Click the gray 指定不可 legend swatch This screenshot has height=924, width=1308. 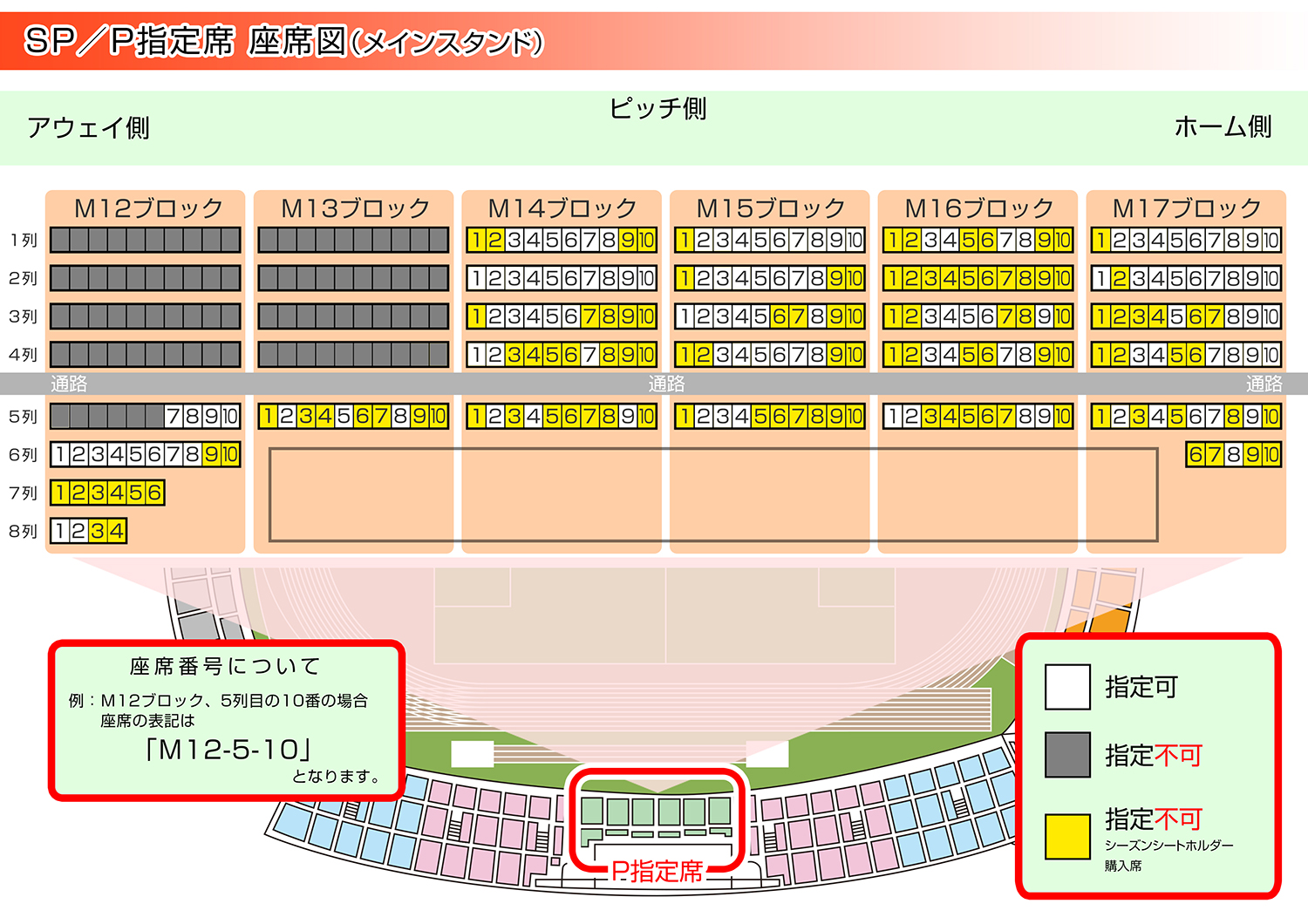click(1067, 755)
